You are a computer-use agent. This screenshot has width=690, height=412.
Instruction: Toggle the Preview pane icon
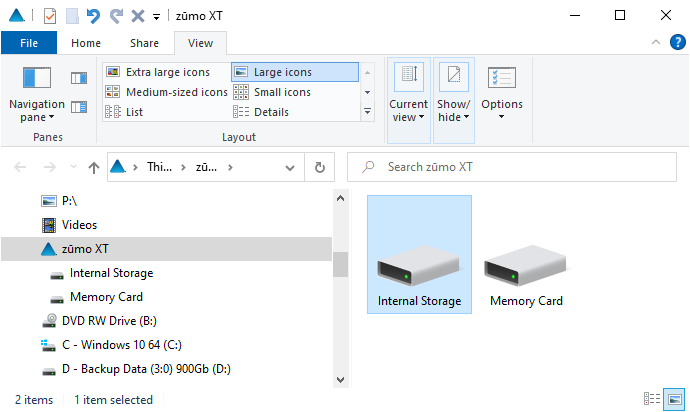[x=79, y=78]
